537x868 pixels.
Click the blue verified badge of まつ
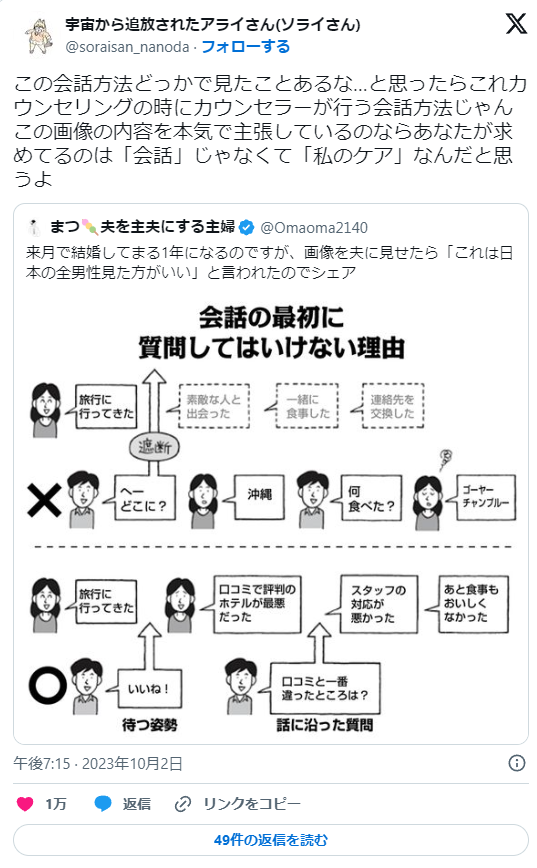[x=246, y=228]
